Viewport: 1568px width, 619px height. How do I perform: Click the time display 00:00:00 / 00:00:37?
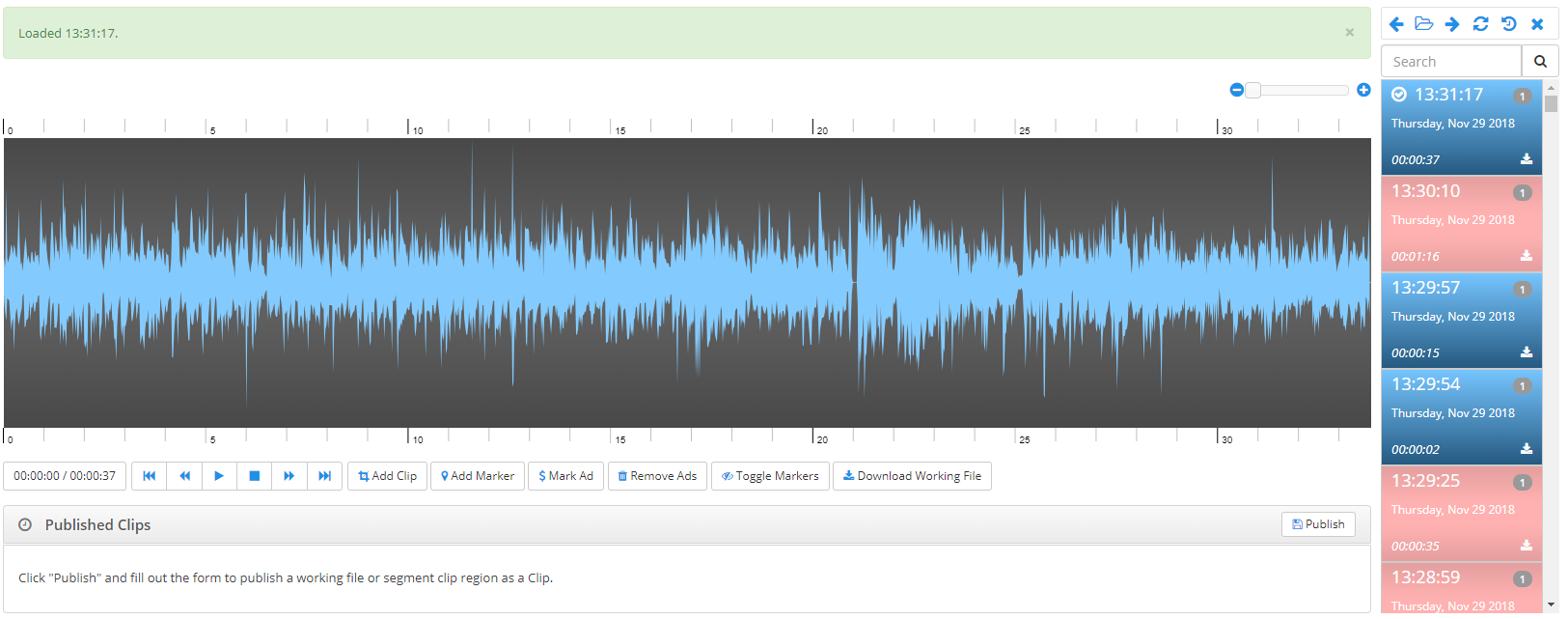(65, 476)
